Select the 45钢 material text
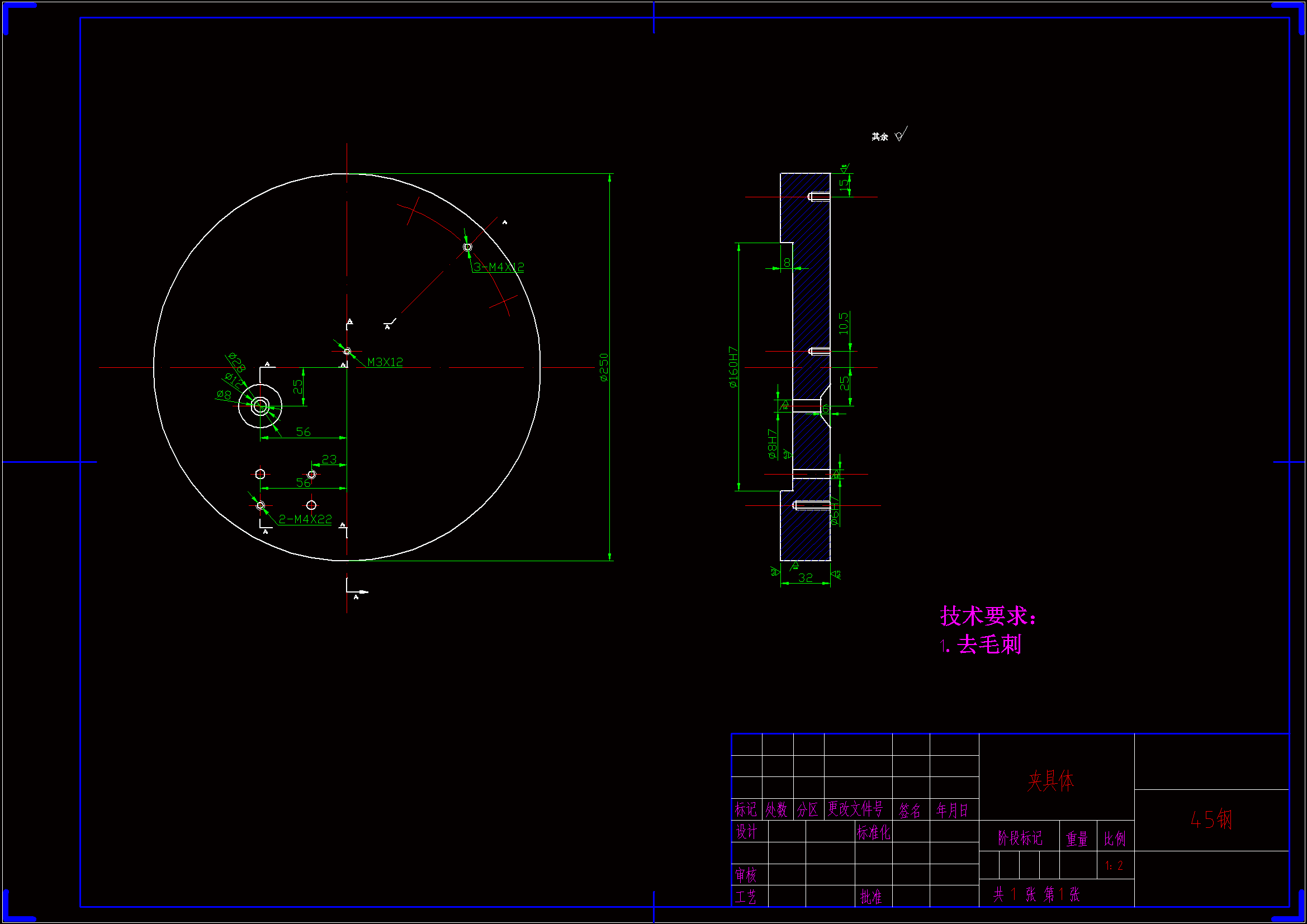This screenshot has height=924, width=1307. tap(1211, 820)
